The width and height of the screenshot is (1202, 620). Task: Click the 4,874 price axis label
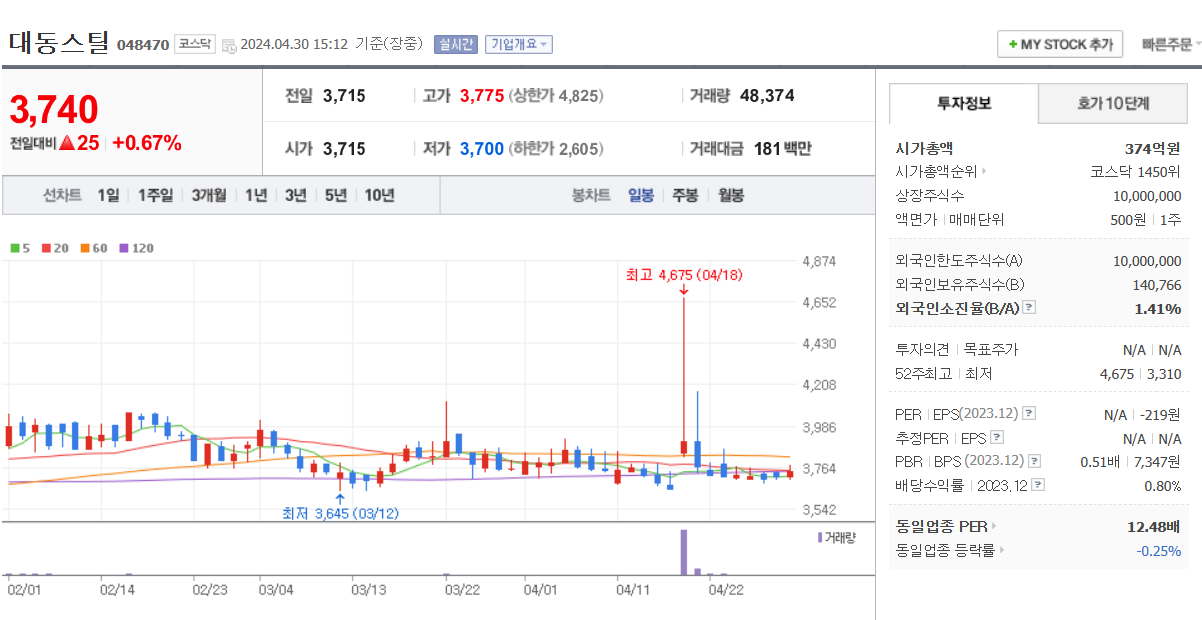click(x=820, y=262)
